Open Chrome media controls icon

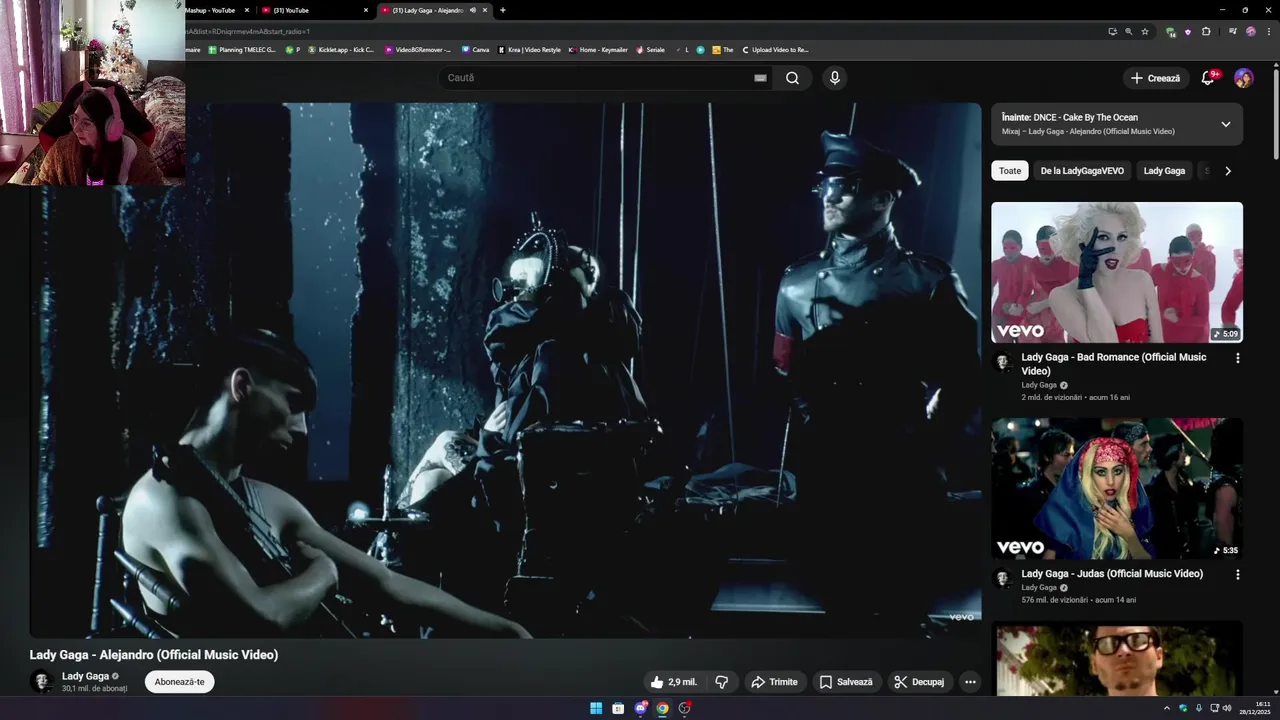click(1232, 31)
